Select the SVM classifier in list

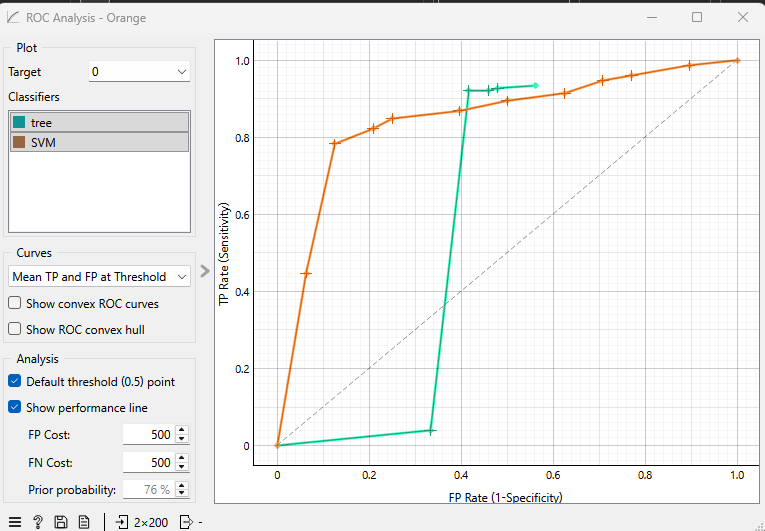coord(99,142)
